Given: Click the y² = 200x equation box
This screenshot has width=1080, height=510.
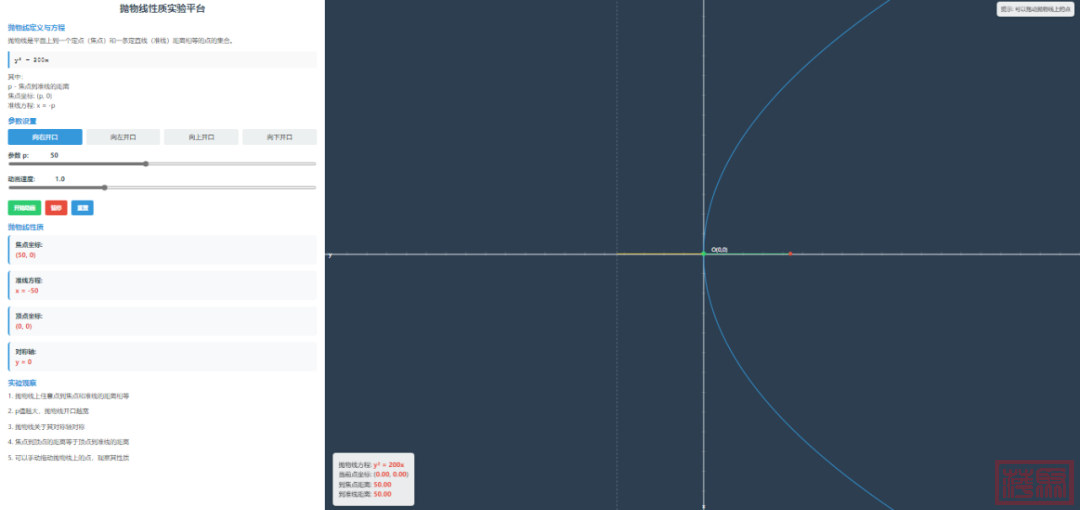Looking at the screenshot, I should click(162, 60).
